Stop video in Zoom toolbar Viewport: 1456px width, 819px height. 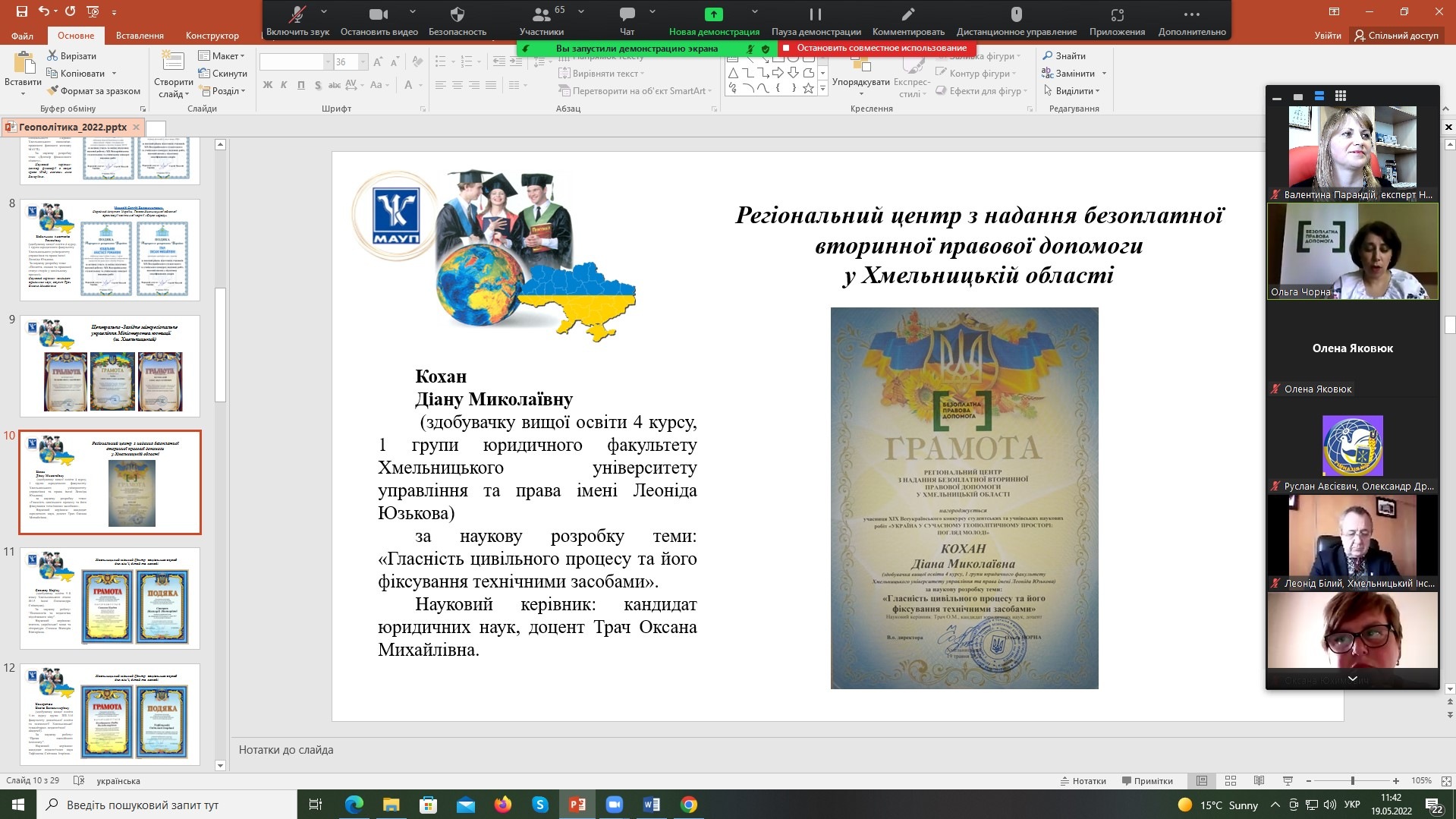pyautogui.click(x=379, y=14)
